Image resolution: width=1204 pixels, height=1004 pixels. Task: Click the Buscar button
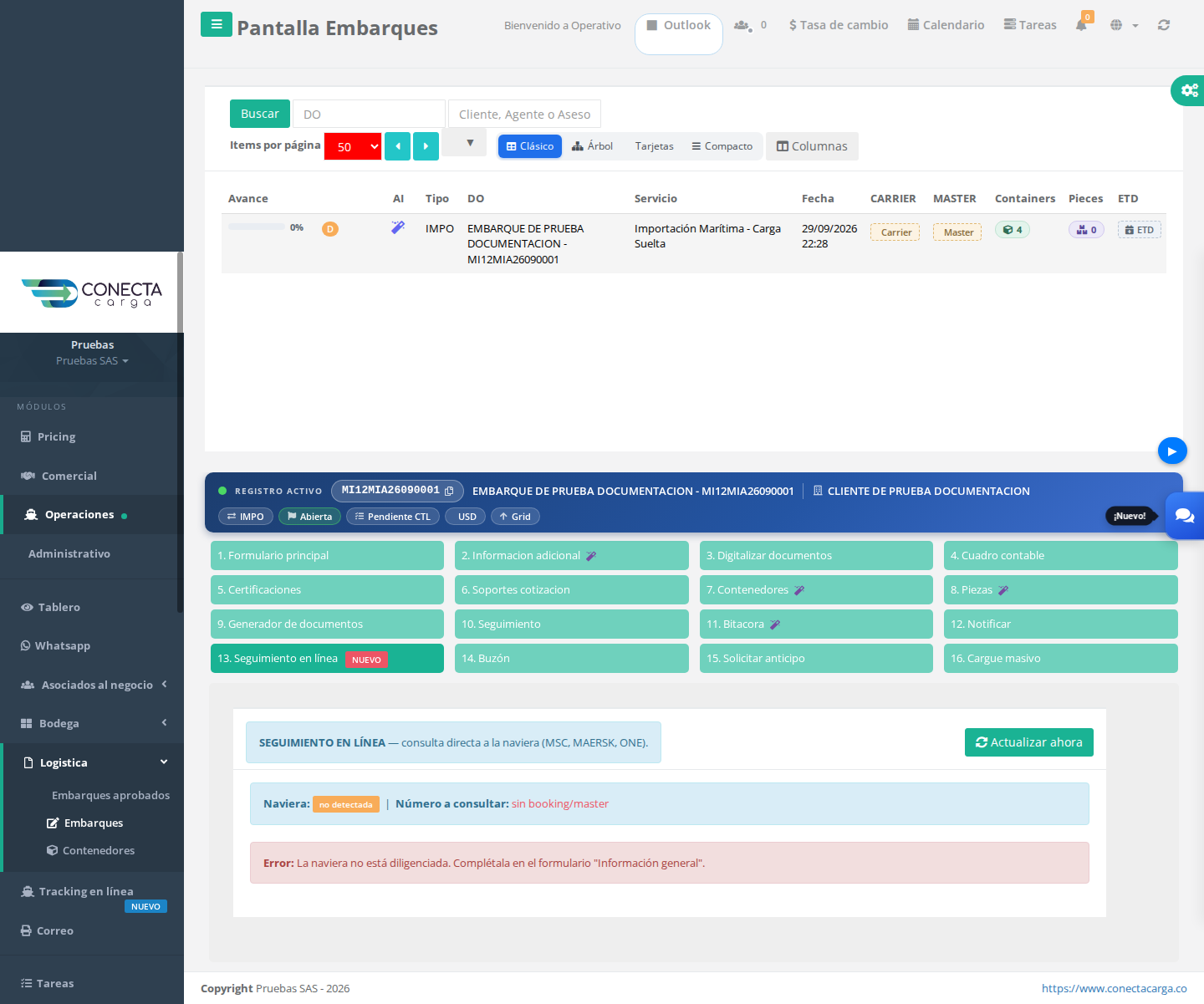pyautogui.click(x=260, y=114)
